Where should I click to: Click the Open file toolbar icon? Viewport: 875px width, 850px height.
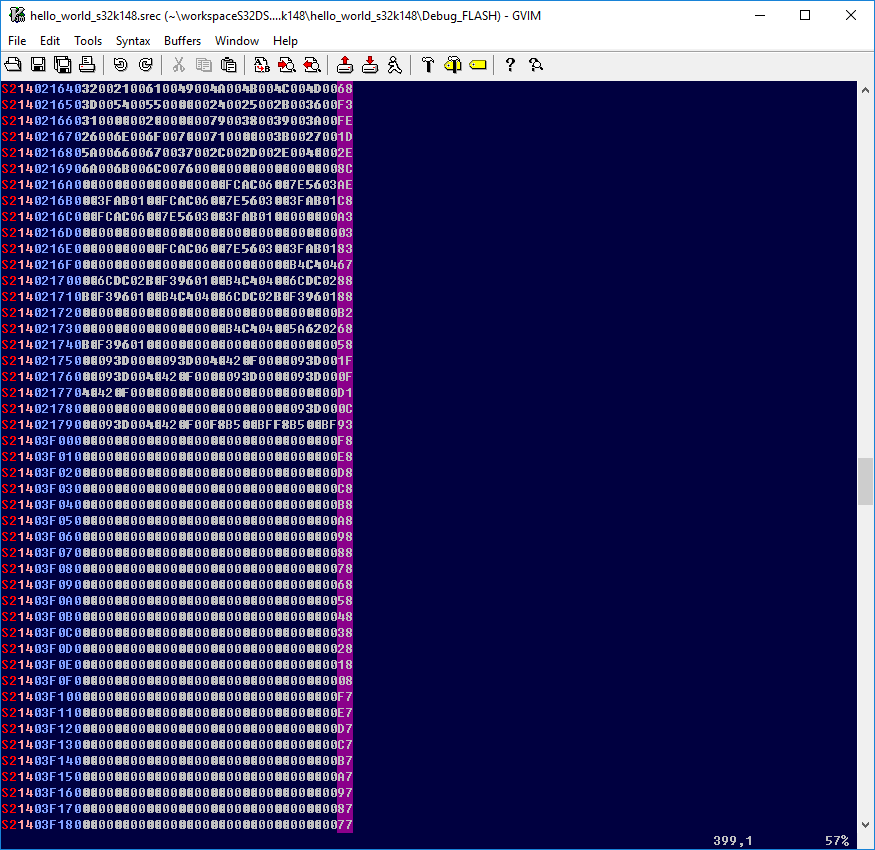click(13, 65)
